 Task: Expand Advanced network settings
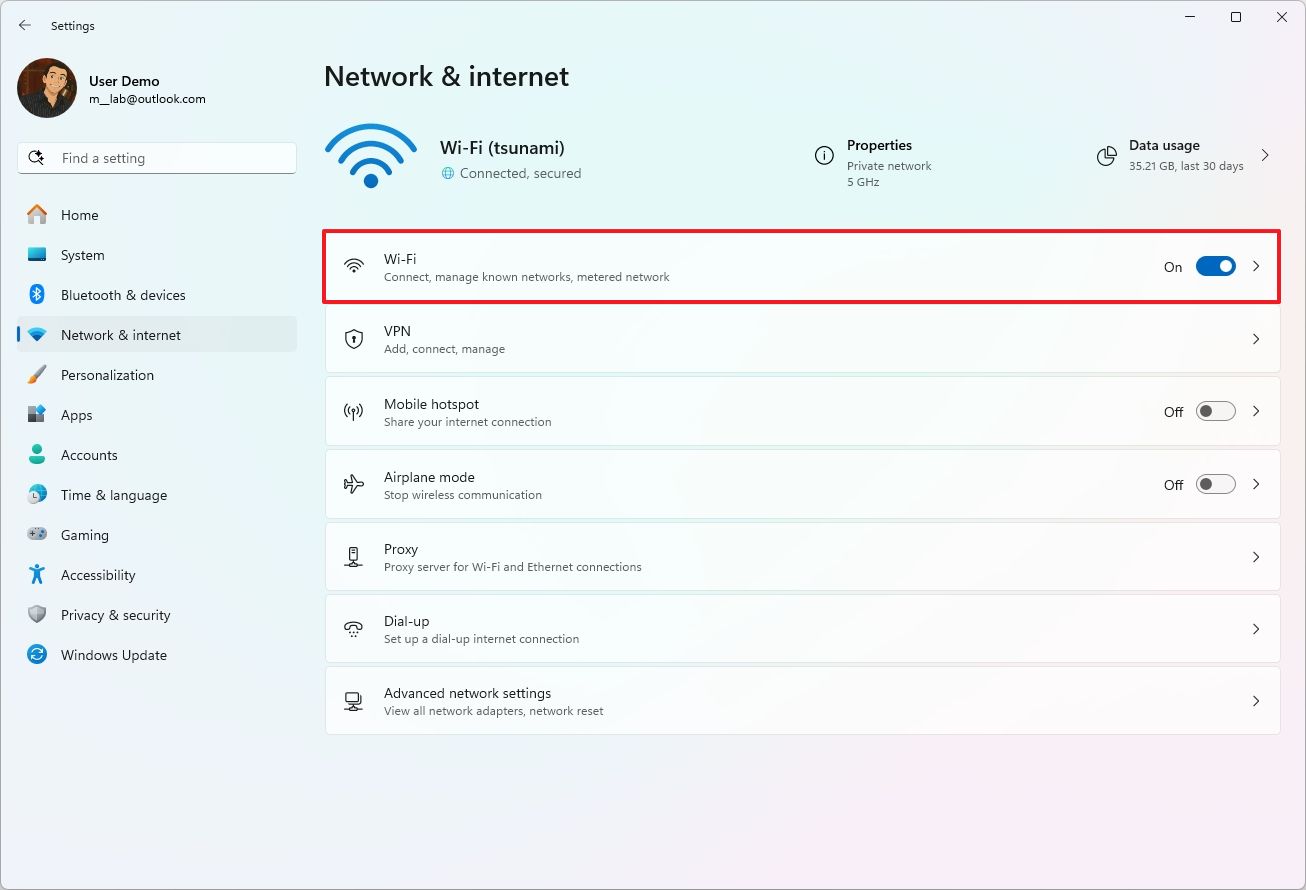(1256, 700)
